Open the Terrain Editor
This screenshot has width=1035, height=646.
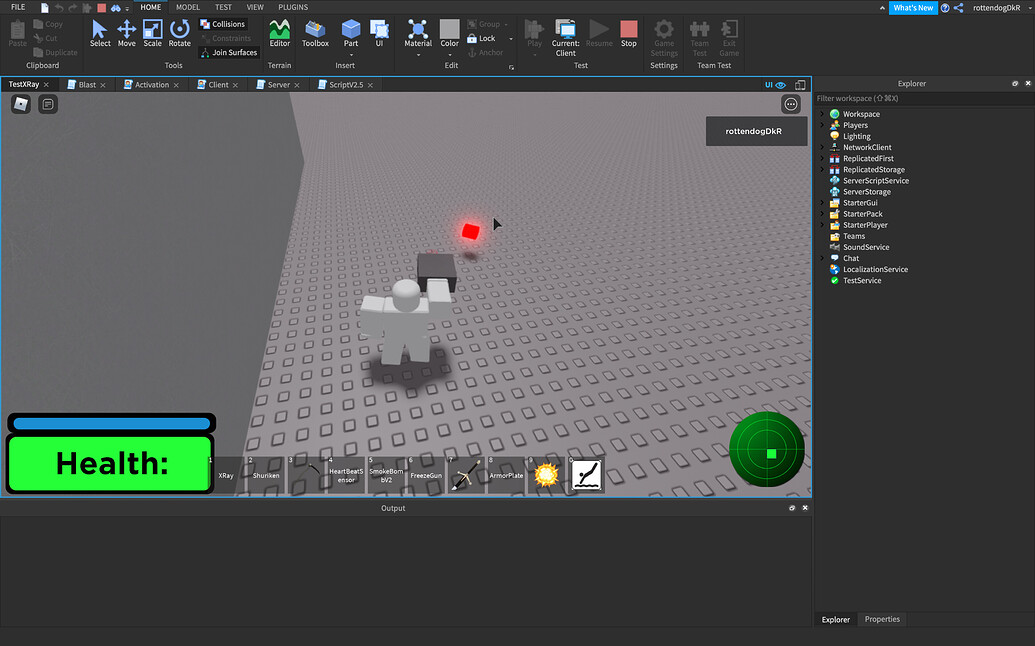(279, 33)
